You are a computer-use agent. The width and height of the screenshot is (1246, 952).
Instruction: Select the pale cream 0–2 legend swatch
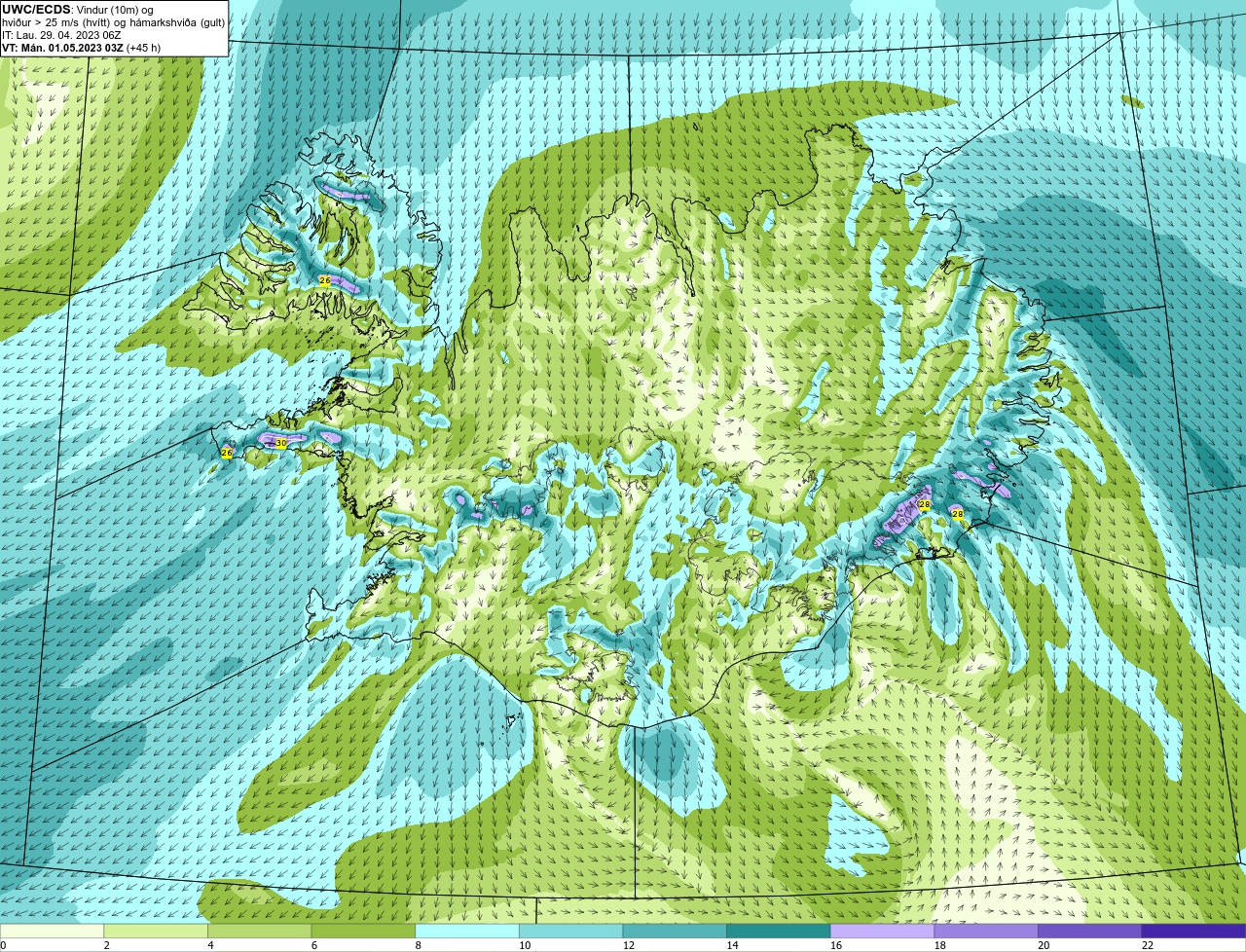pyautogui.click(x=52, y=931)
